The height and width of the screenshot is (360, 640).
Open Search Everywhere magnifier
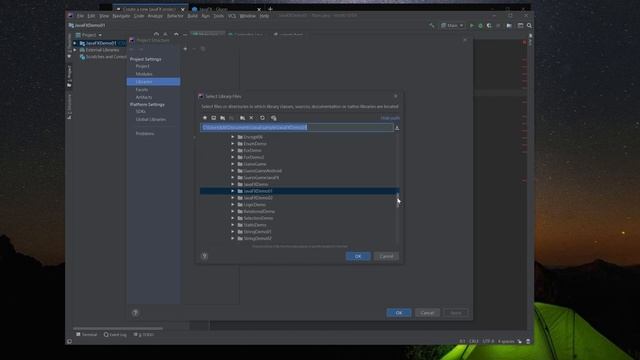[x=529, y=26]
